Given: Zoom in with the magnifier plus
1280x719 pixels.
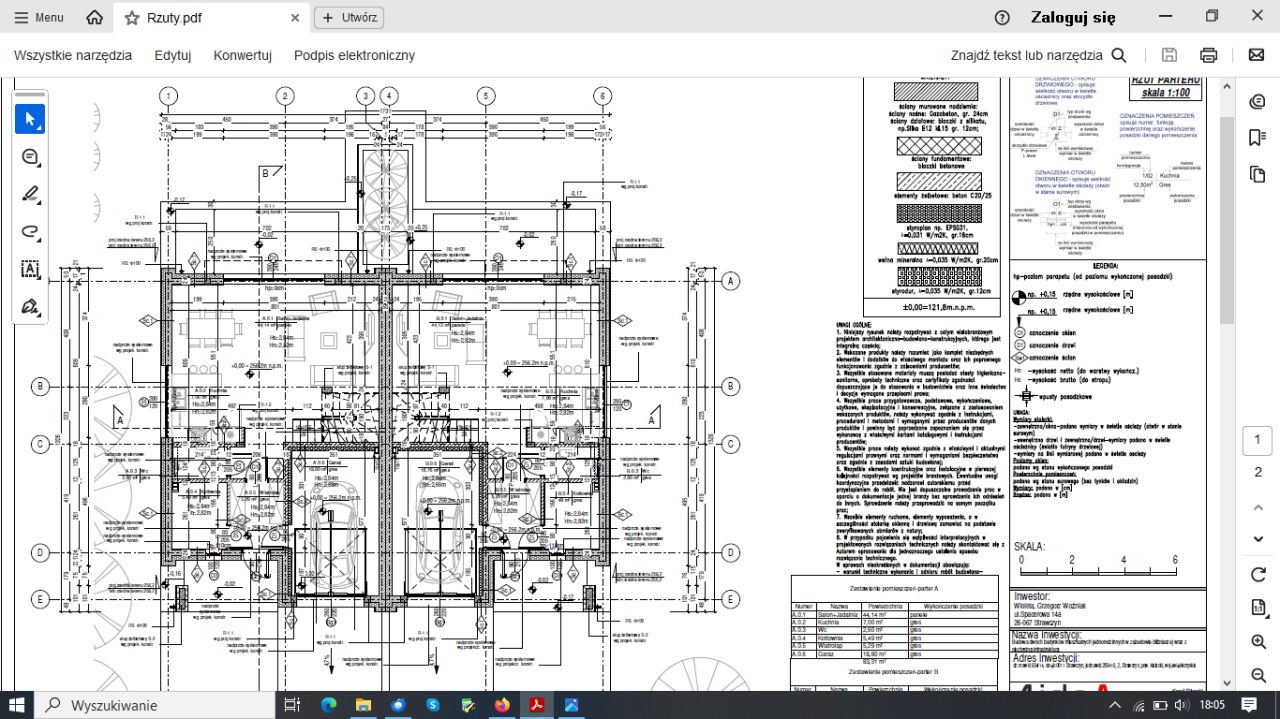Looking at the screenshot, I should [x=1258, y=641].
